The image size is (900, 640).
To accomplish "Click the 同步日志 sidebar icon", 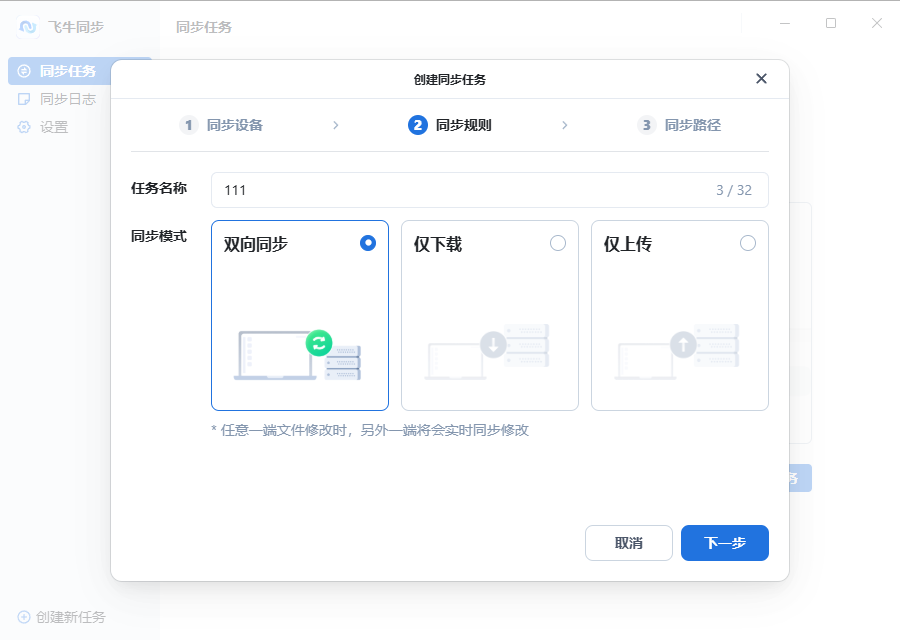I will point(24,99).
